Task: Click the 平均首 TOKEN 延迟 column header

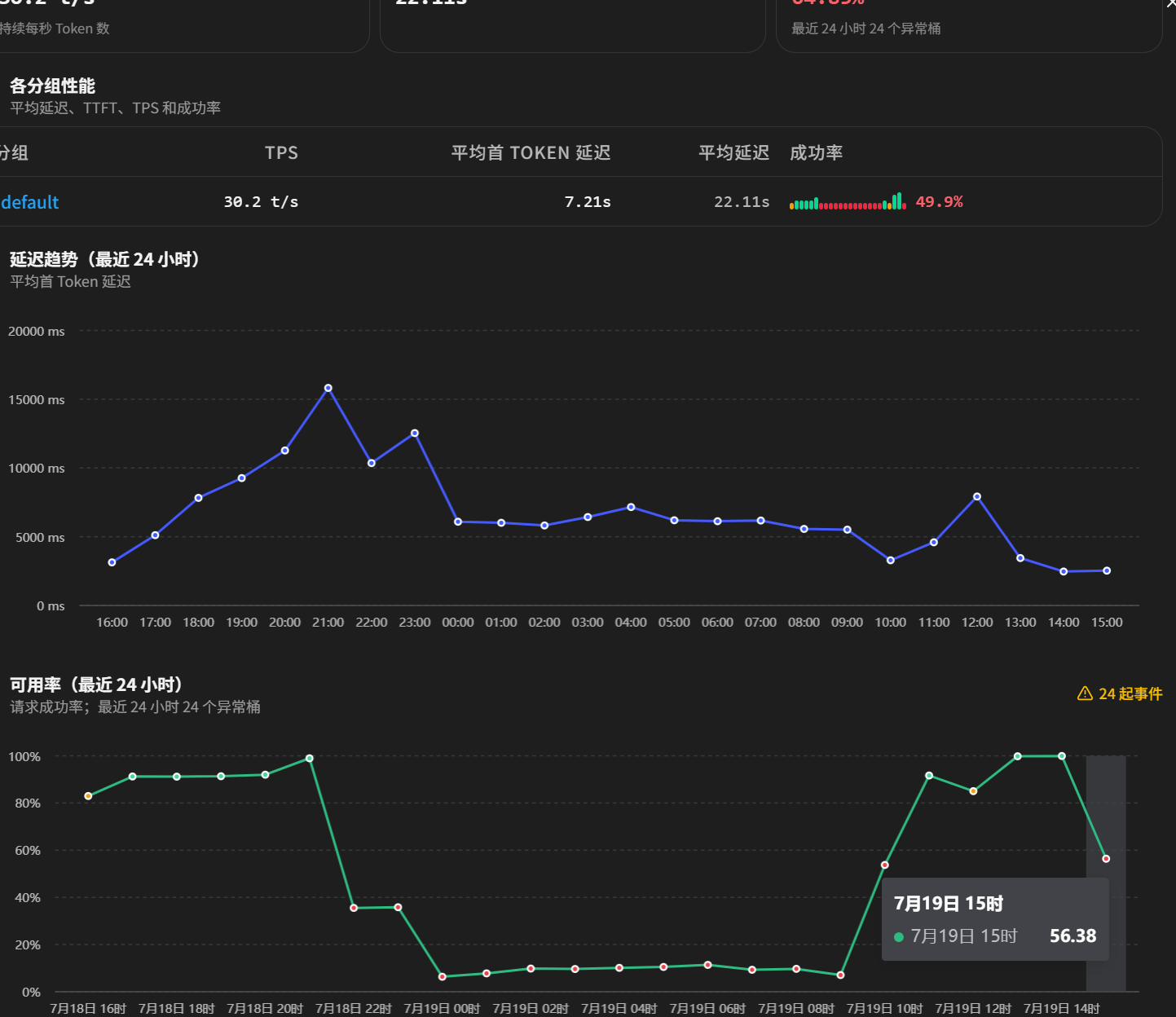Action: point(531,153)
